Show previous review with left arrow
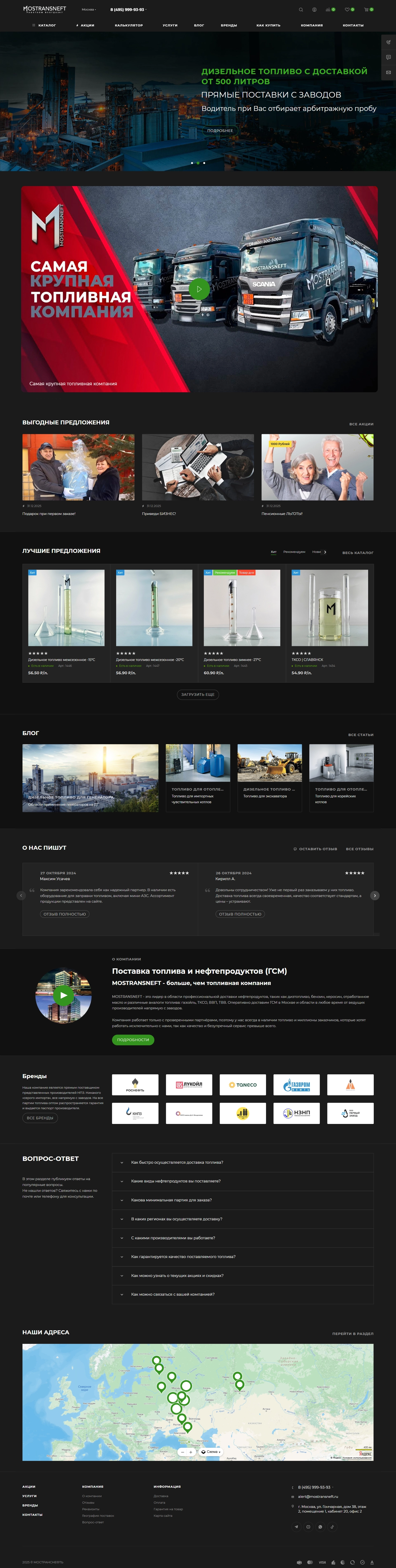396x1568 pixels. pyautogui.click(x=21, y=895)
